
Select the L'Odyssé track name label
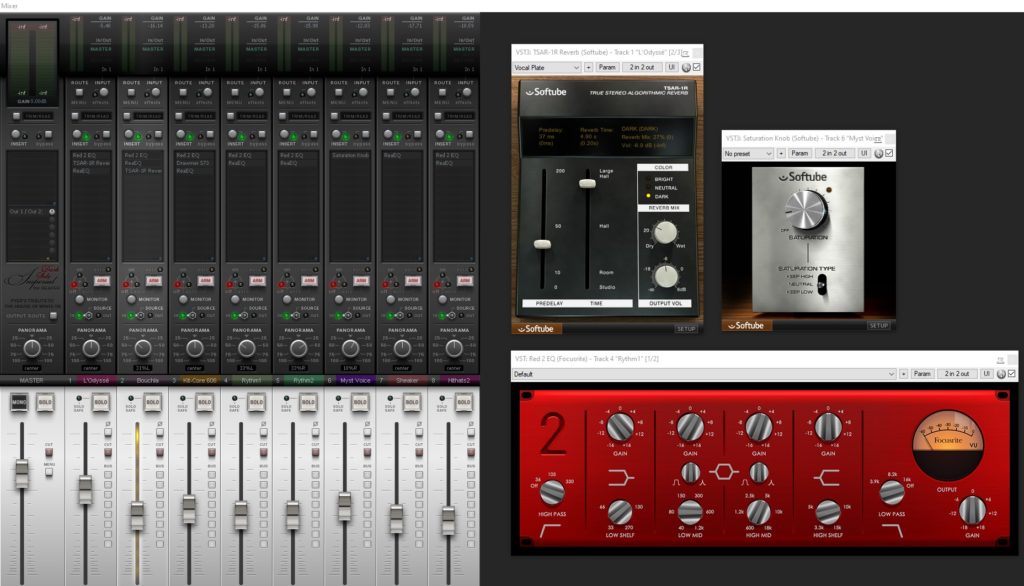(96, 380)
